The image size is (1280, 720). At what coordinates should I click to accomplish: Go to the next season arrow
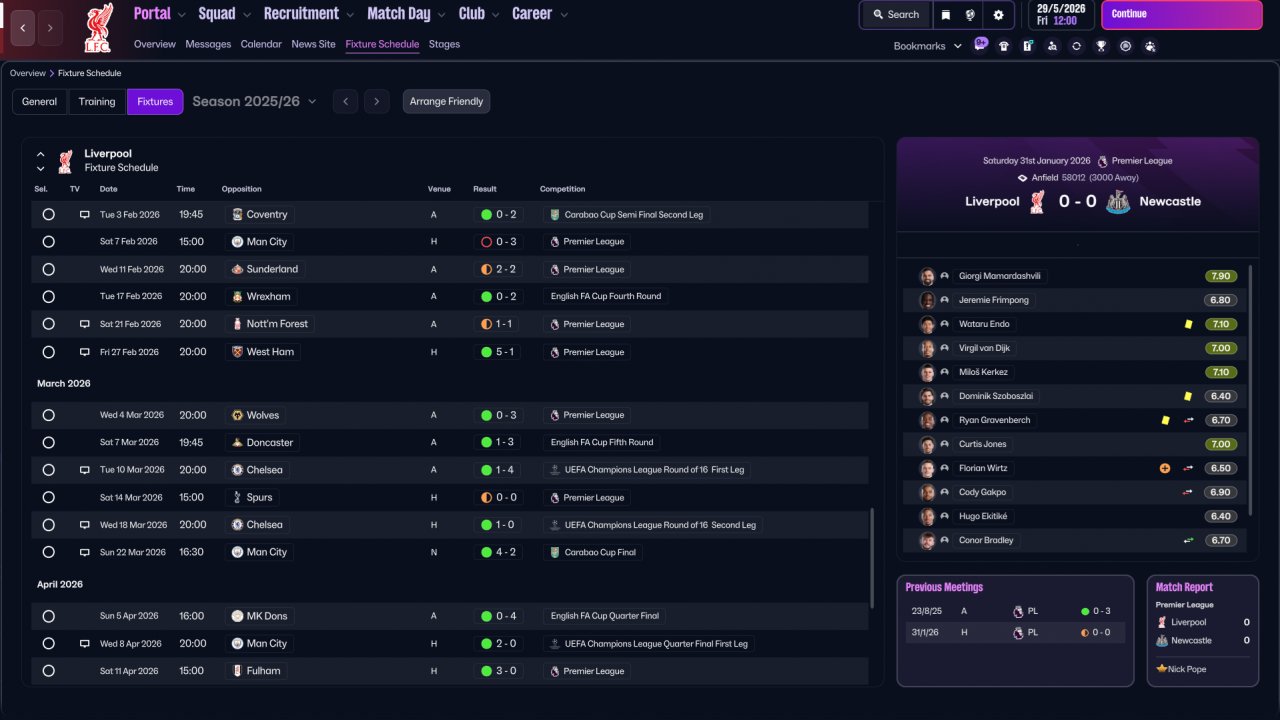(x=376, y=101)
